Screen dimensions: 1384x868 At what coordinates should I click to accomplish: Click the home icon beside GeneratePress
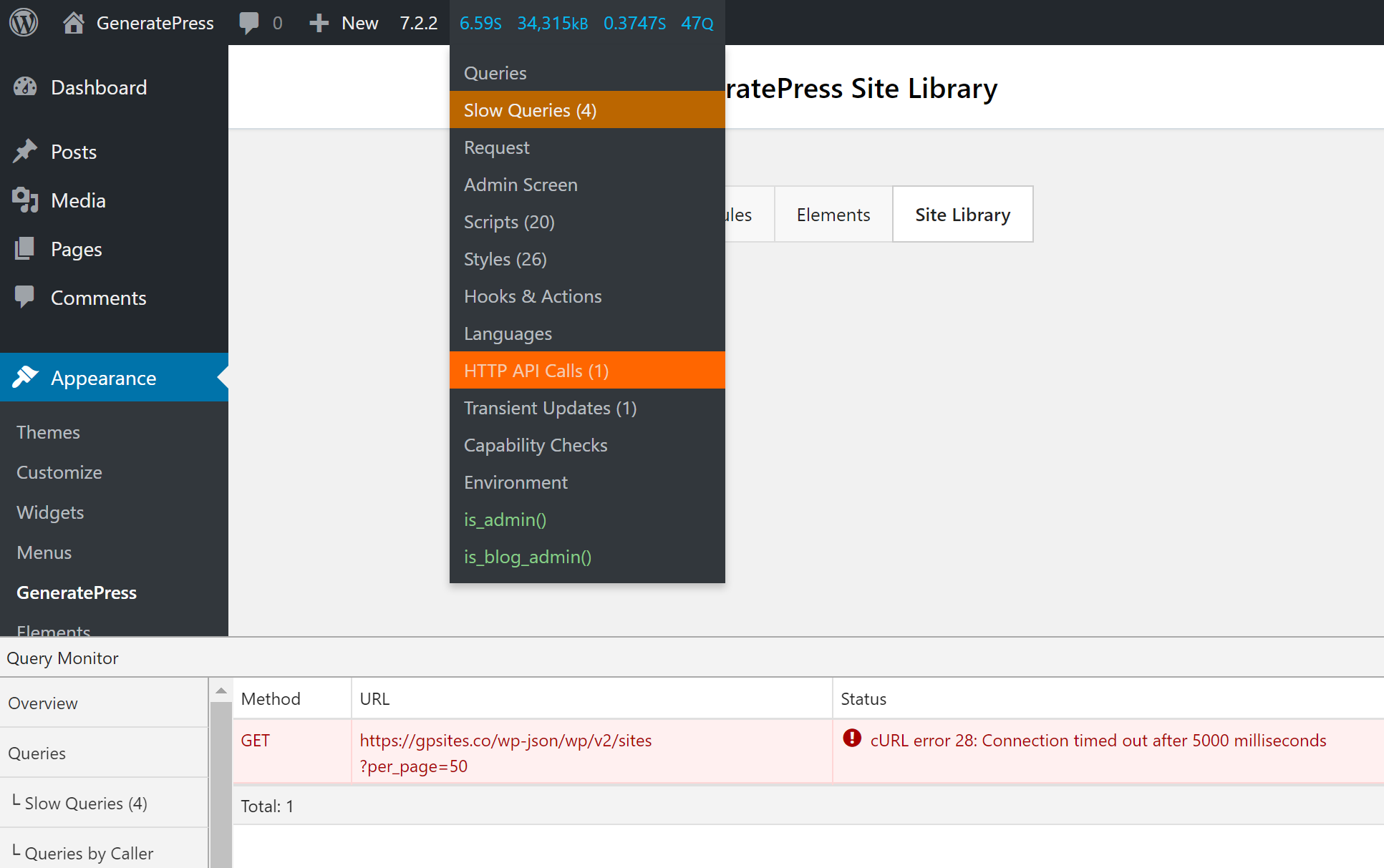click(73, 23)
